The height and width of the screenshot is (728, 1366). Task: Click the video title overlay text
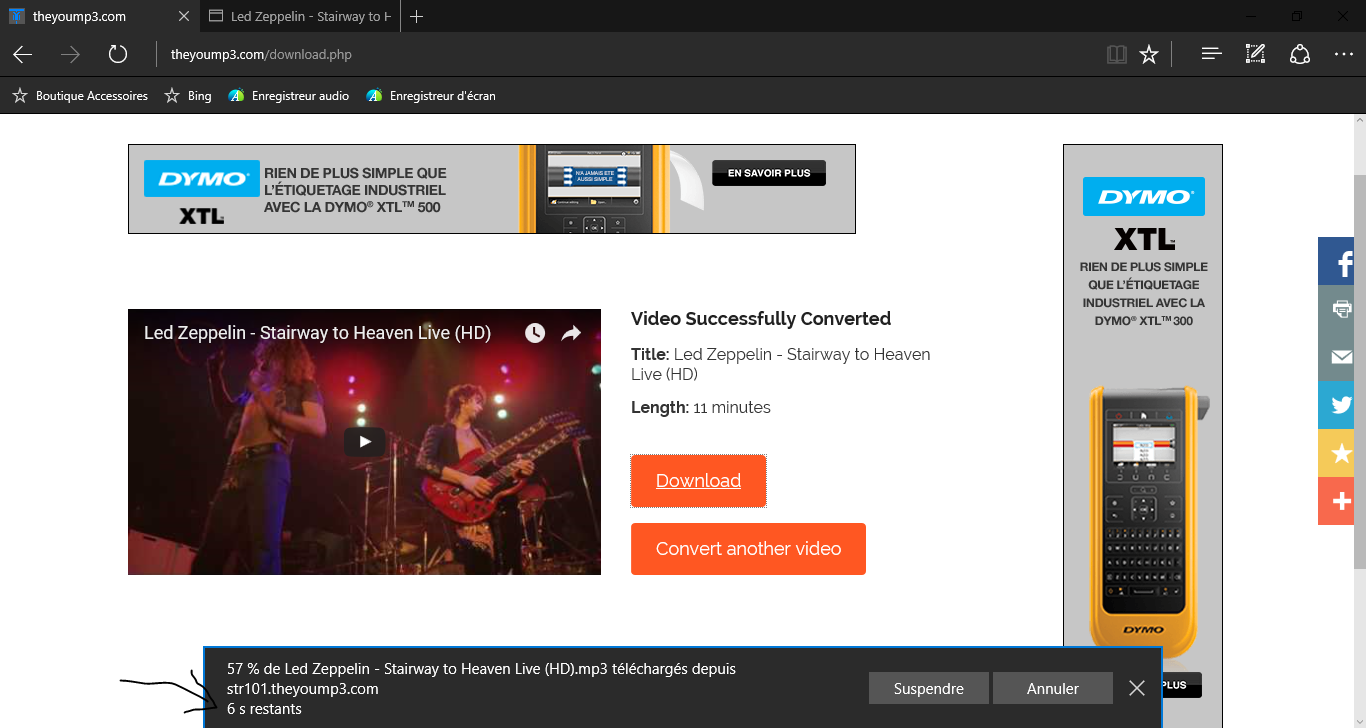(x=317, y=333)
